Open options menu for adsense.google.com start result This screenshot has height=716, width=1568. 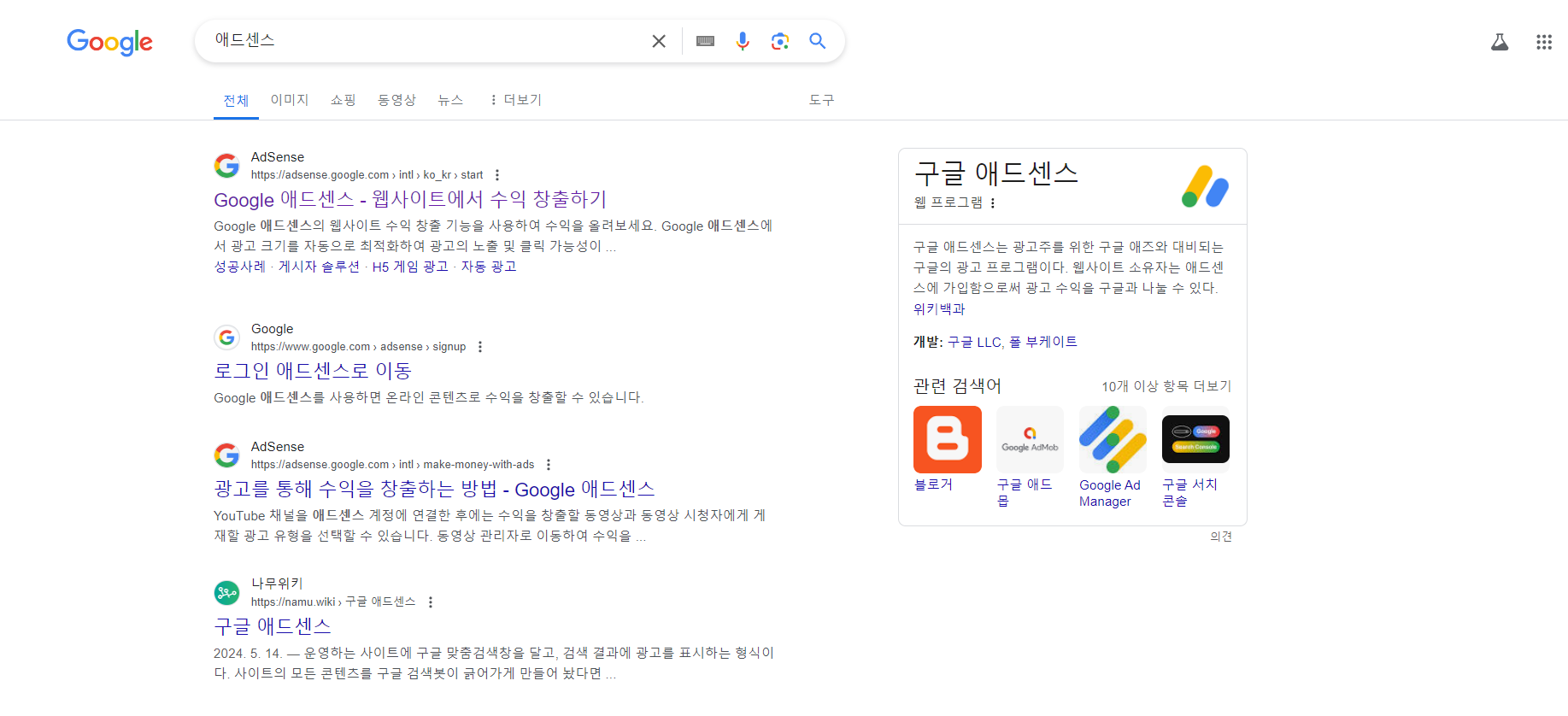point(497,175)
